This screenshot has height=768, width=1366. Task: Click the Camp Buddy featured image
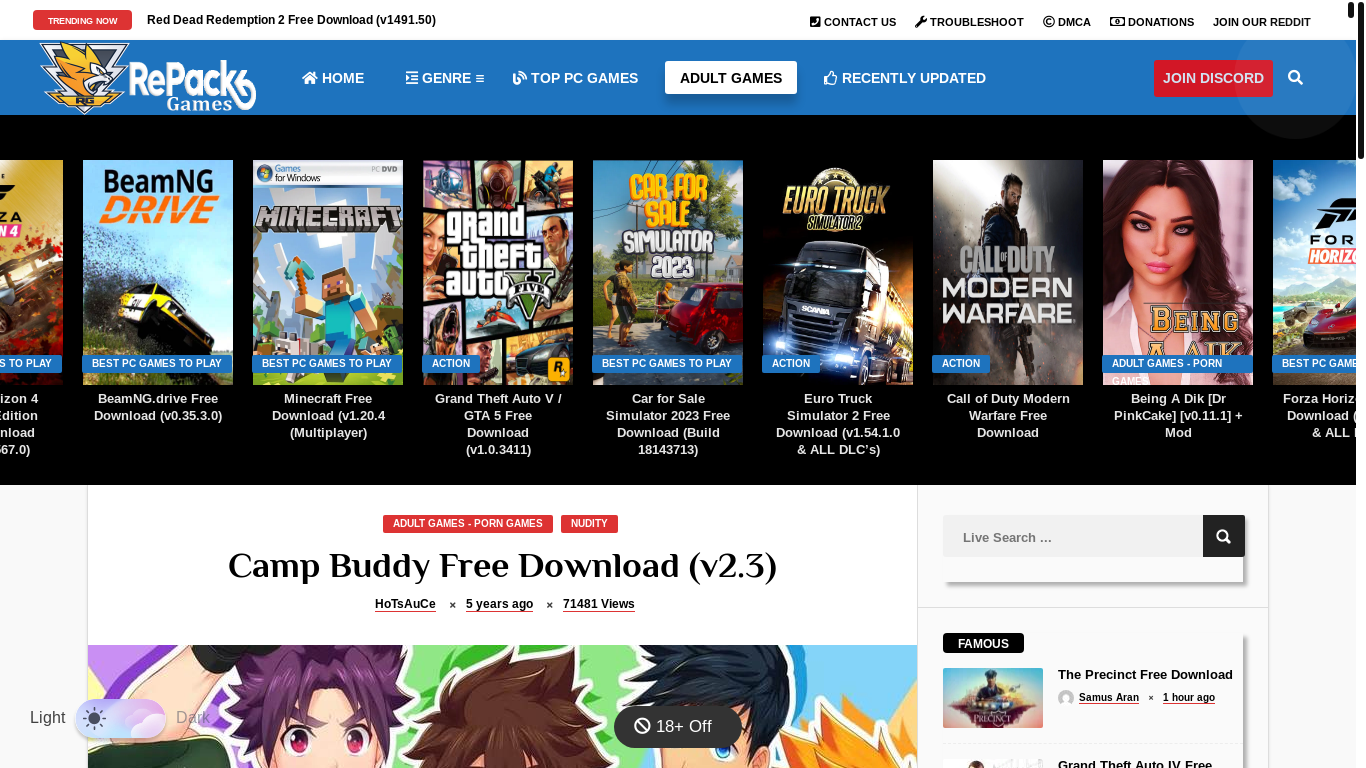click(502, 706)
